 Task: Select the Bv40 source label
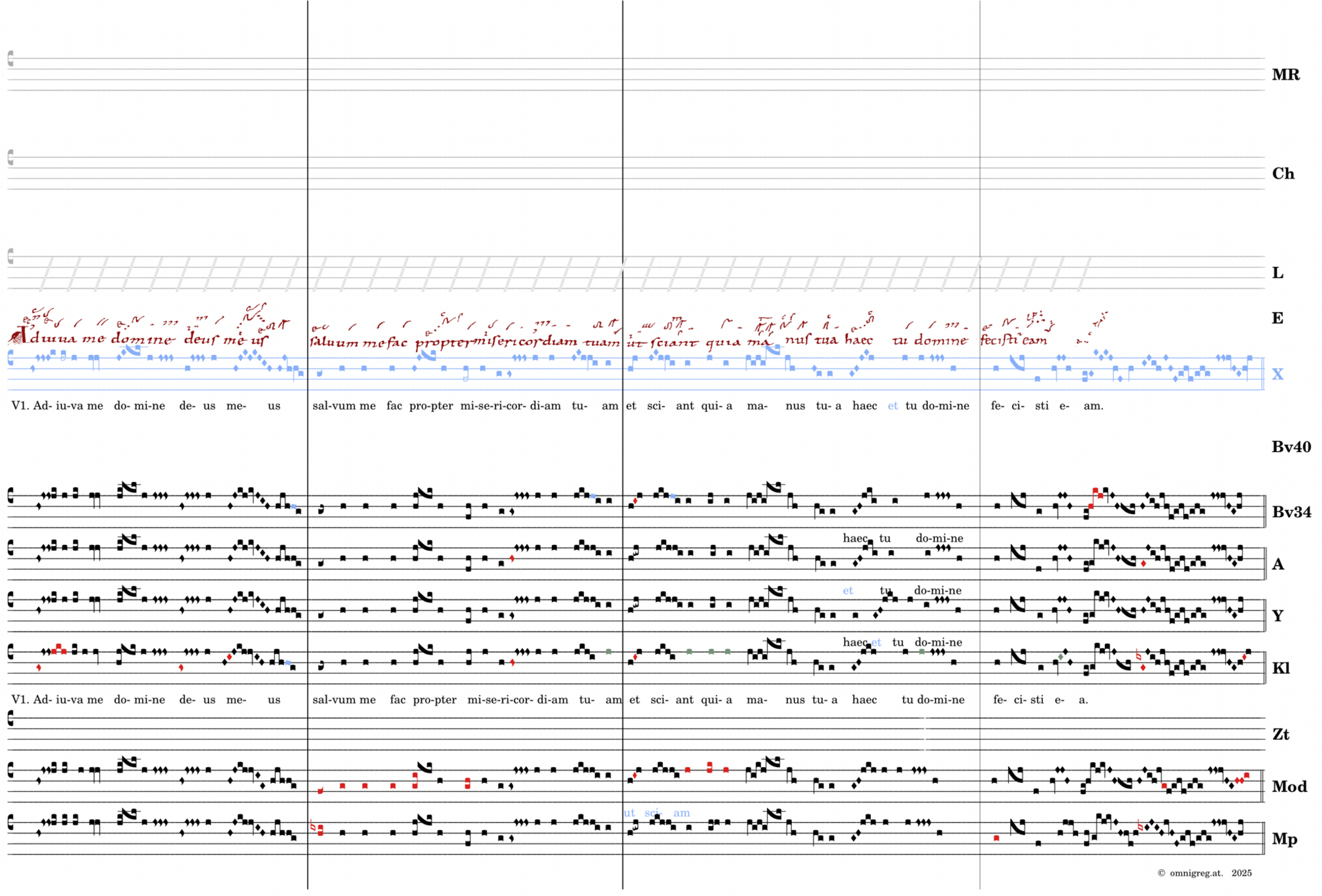[1291, 447]
